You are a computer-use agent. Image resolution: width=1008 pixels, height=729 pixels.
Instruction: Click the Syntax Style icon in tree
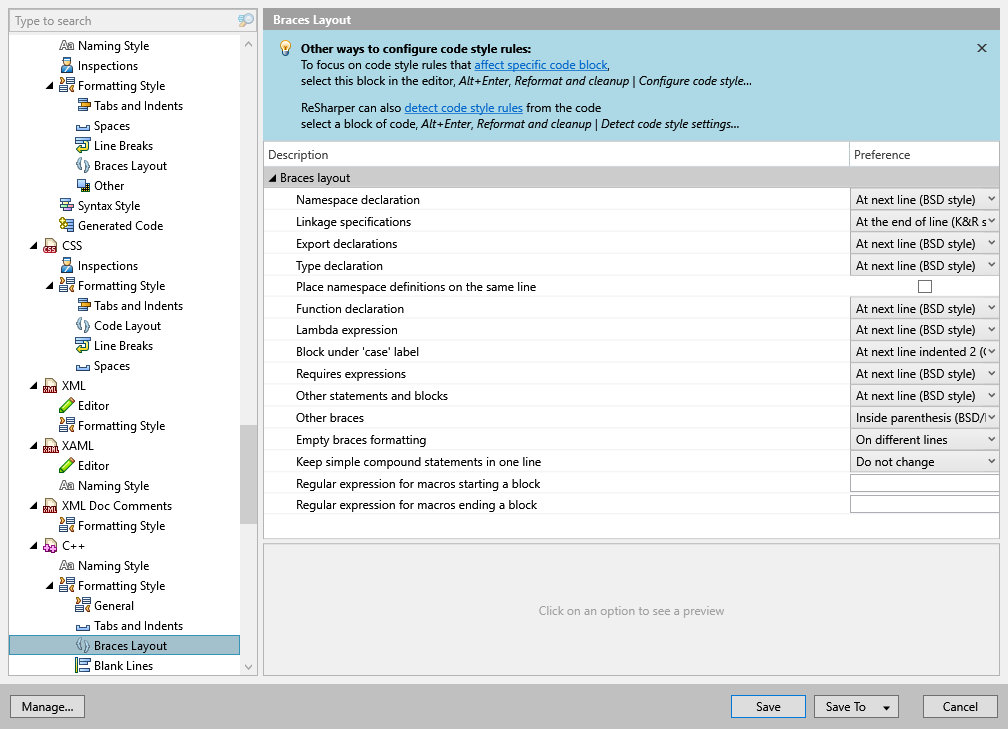(x=67, y=206)
